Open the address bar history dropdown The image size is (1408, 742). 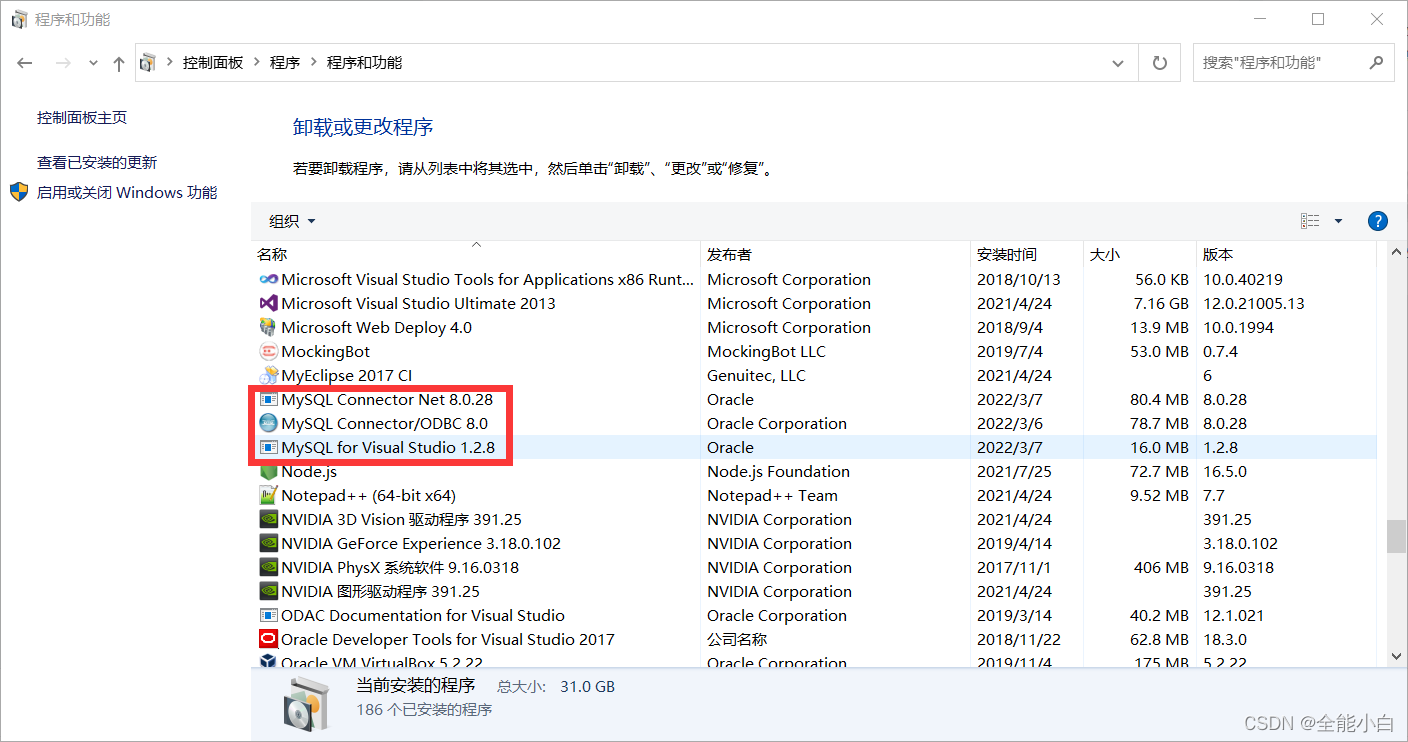pos(1118,62)
